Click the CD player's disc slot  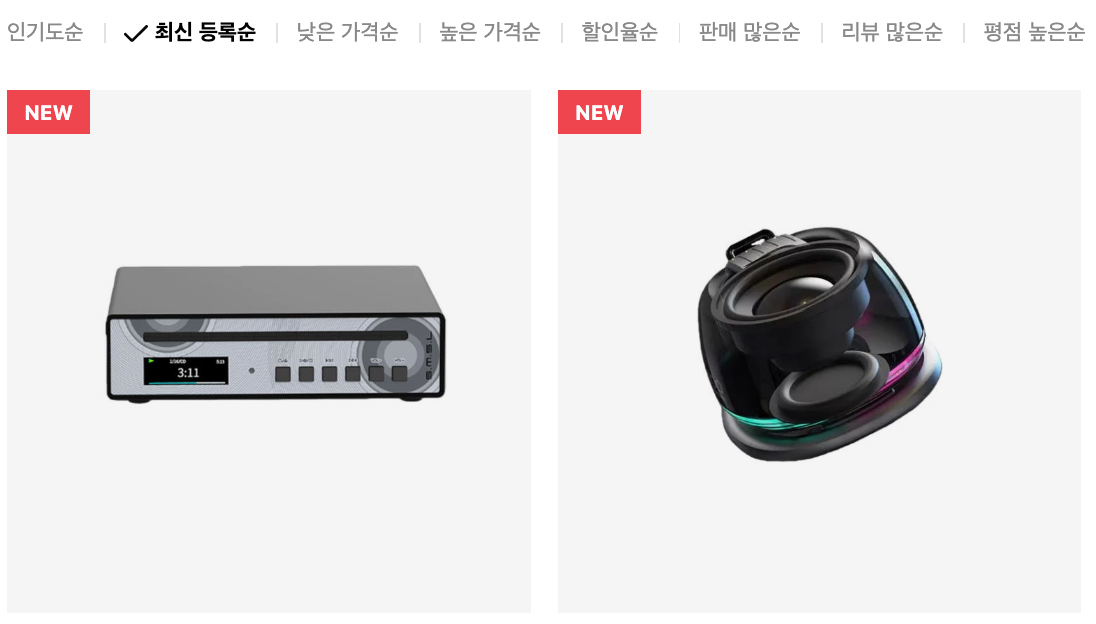pos(275,336)
